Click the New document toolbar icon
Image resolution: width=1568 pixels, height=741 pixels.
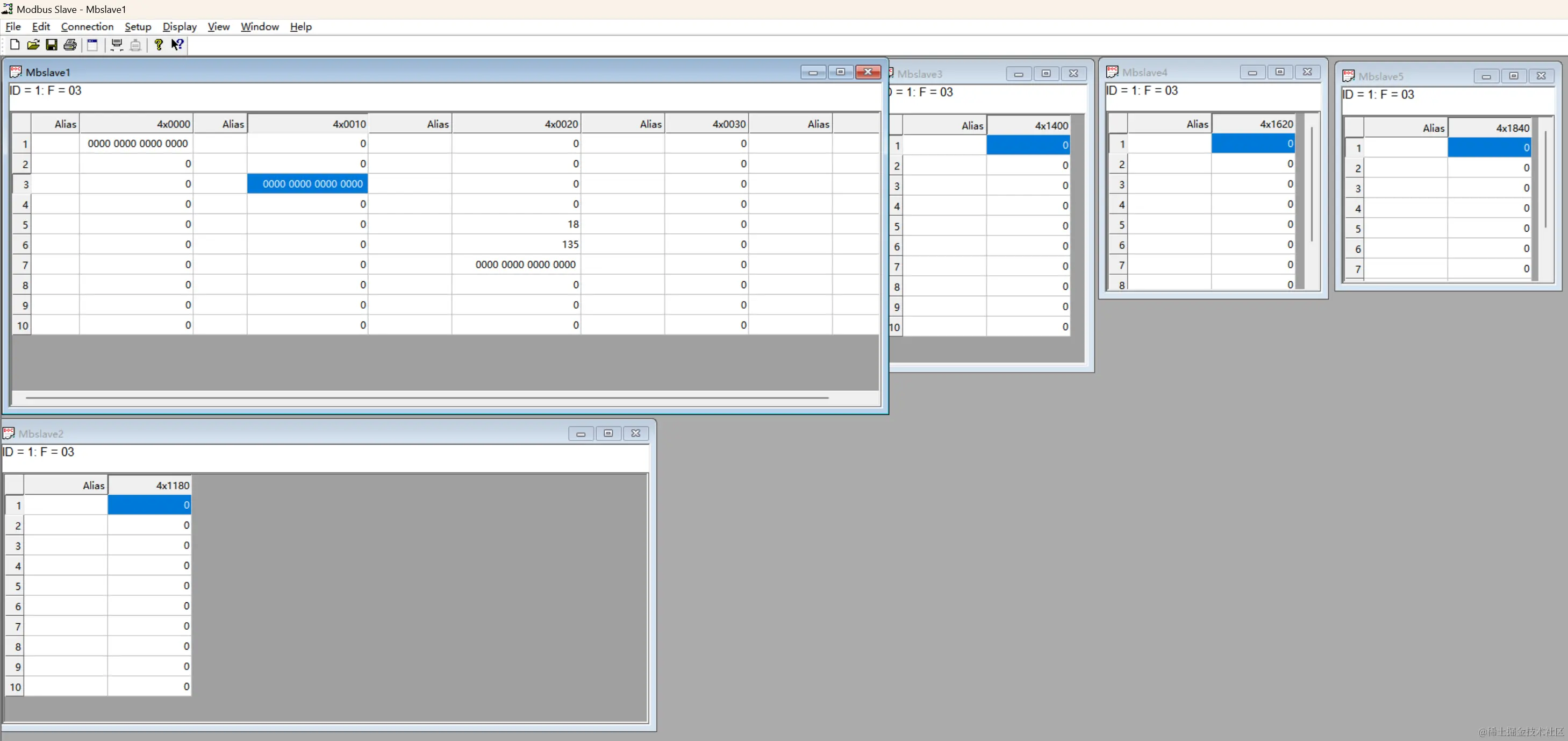[15, 45]
